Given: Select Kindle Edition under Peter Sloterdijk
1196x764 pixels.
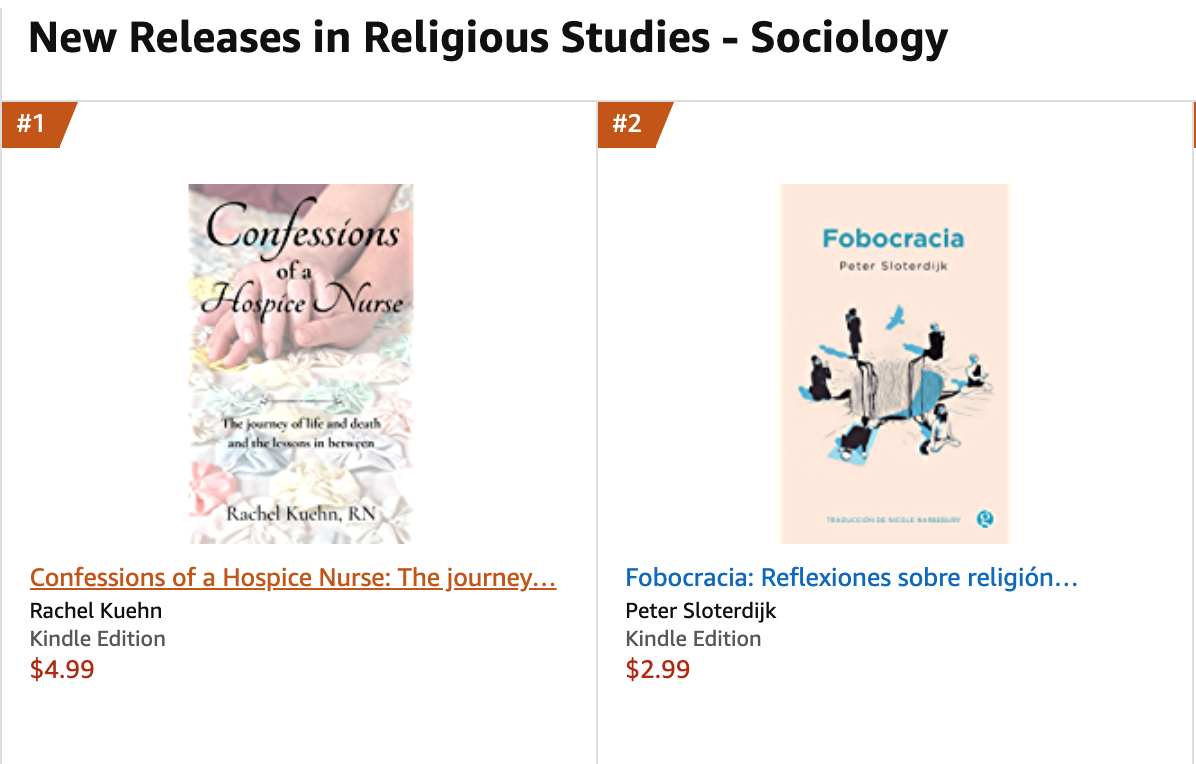Looking at the screenshot, I should [693, 639].
